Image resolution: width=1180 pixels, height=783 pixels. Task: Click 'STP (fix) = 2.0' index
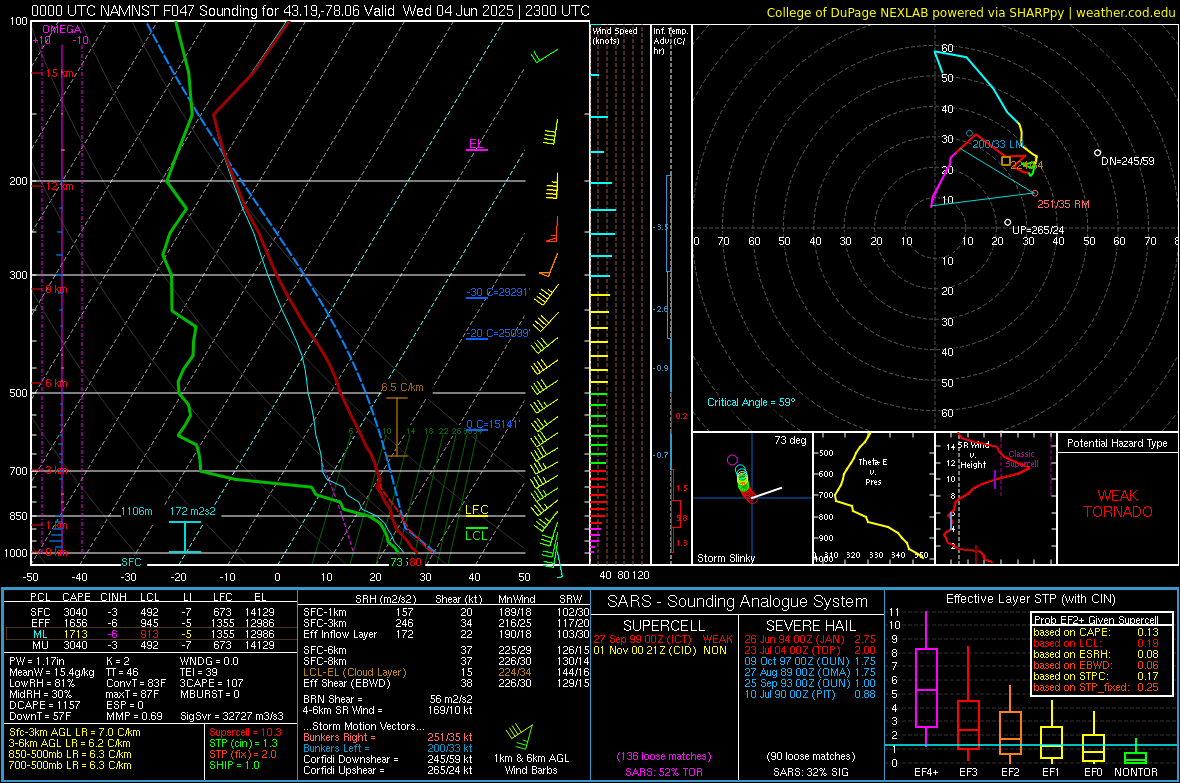tap(243, 754)
